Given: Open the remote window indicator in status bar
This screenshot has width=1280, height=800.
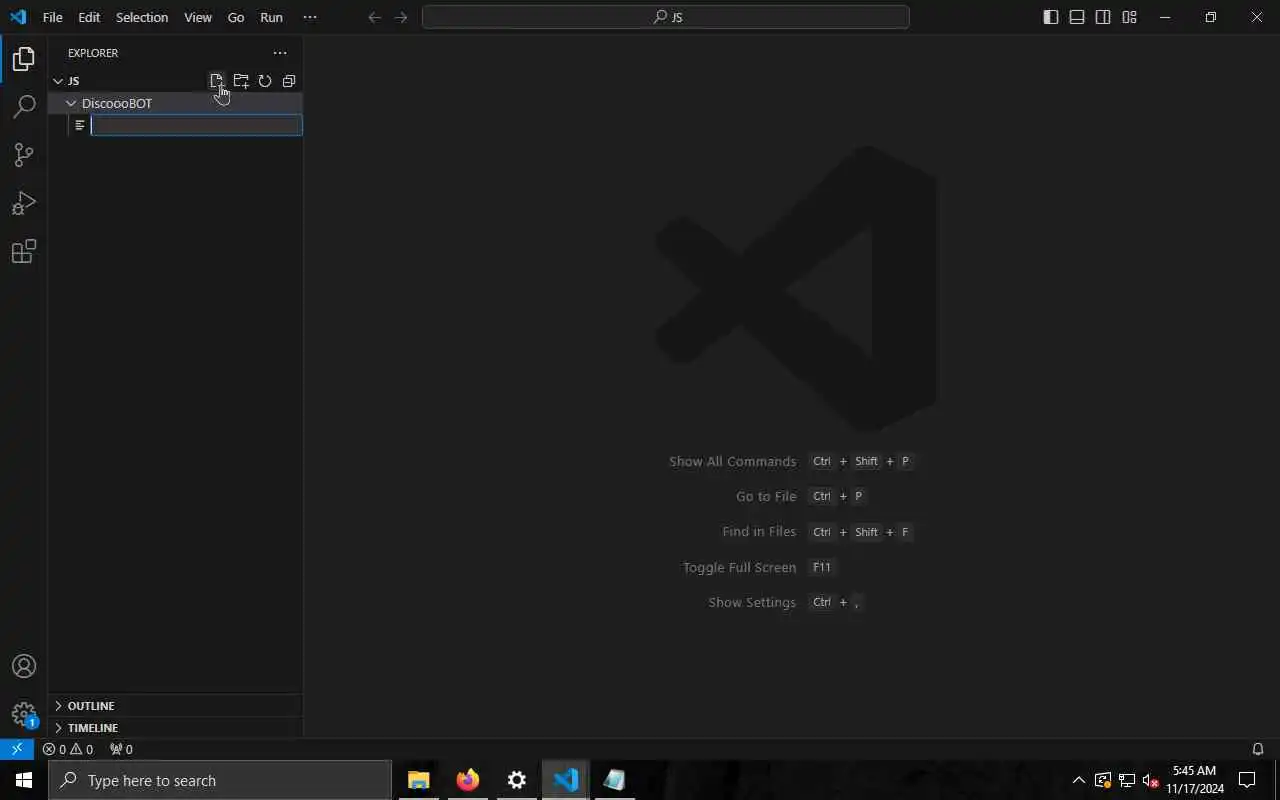Looking at the screenshot, I should pos(17,749).
